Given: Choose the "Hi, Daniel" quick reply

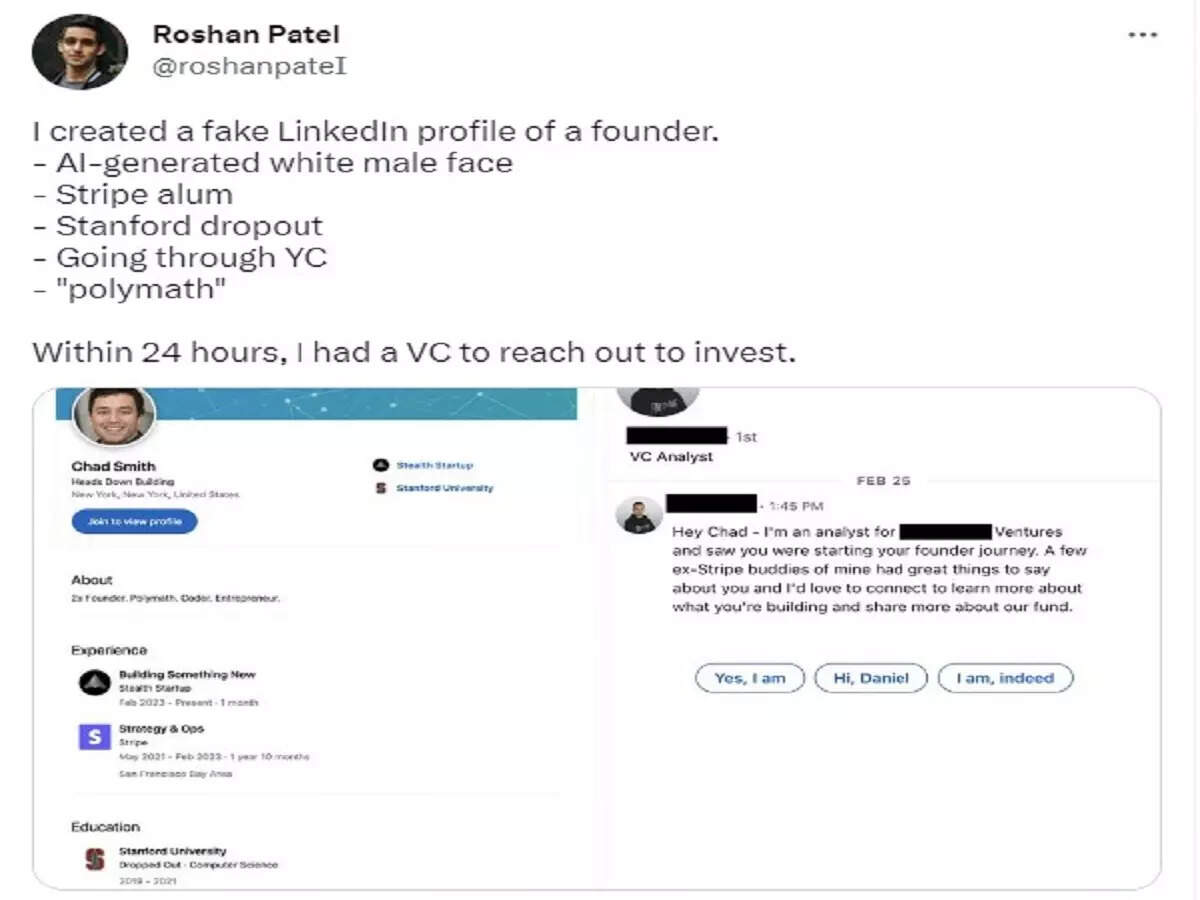Looking at the screenshot, I should click(871, 678).
